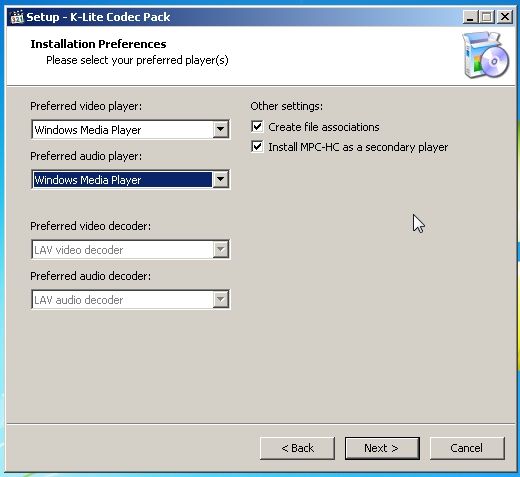Cancel the K-Lite installation
The width and height of the screenshot is (520, 477).
point(467,448)
